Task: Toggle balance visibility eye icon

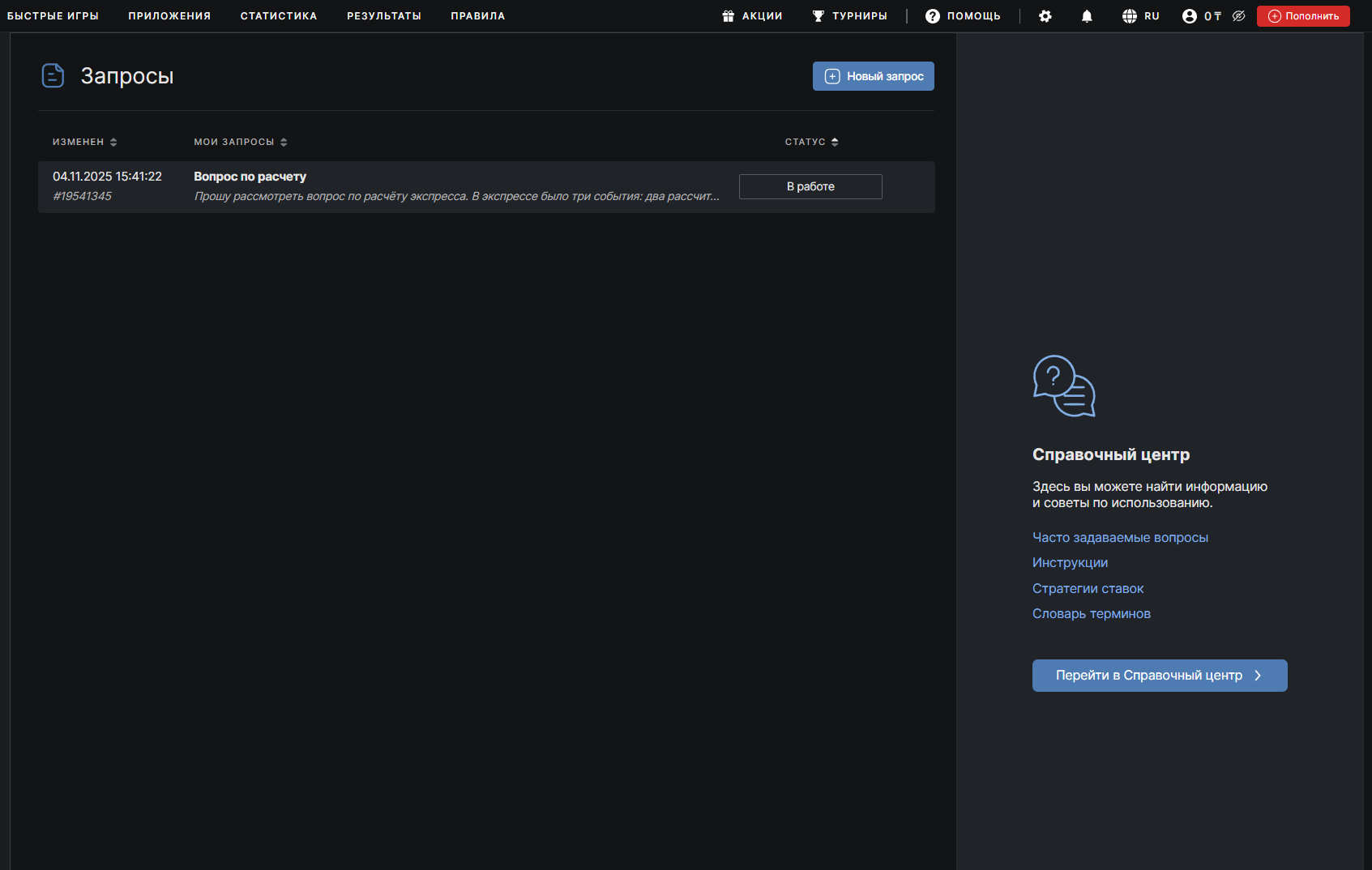Action: [1238, 16]
